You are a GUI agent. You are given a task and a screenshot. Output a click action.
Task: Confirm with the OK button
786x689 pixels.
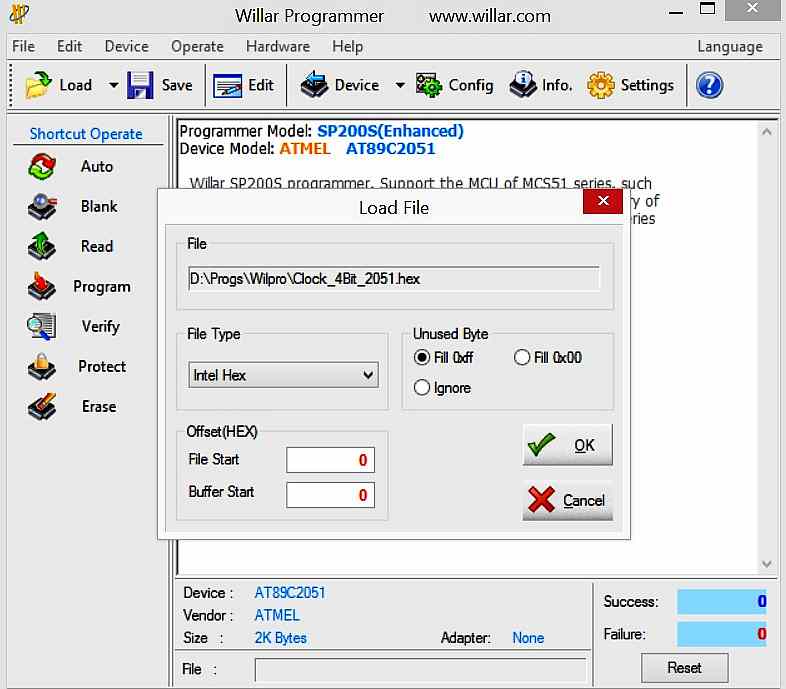coord(567,445)
